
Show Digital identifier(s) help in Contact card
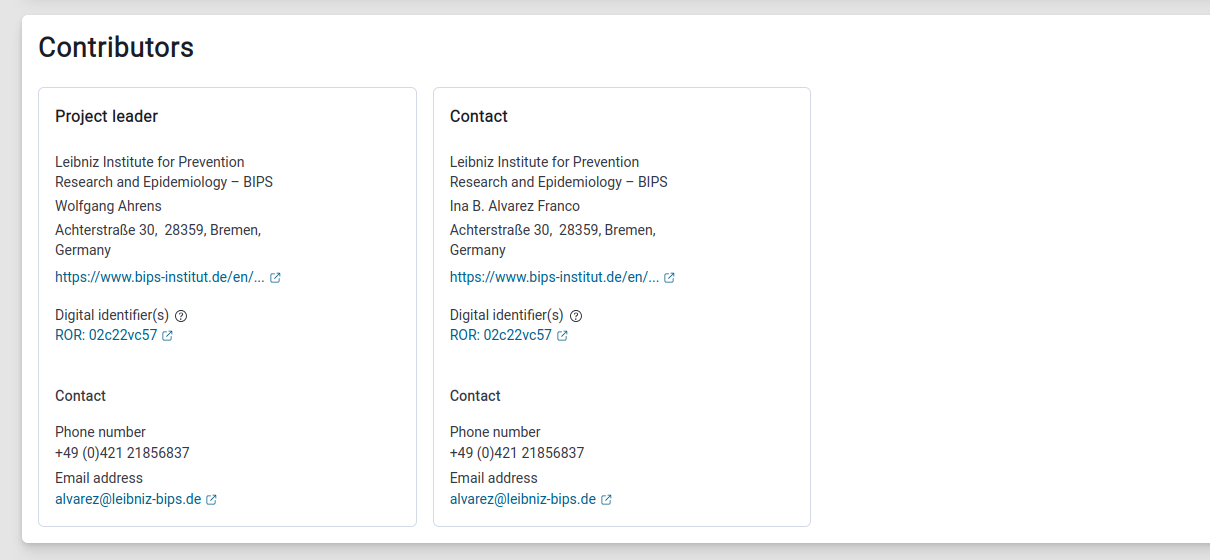pos(576,316)
